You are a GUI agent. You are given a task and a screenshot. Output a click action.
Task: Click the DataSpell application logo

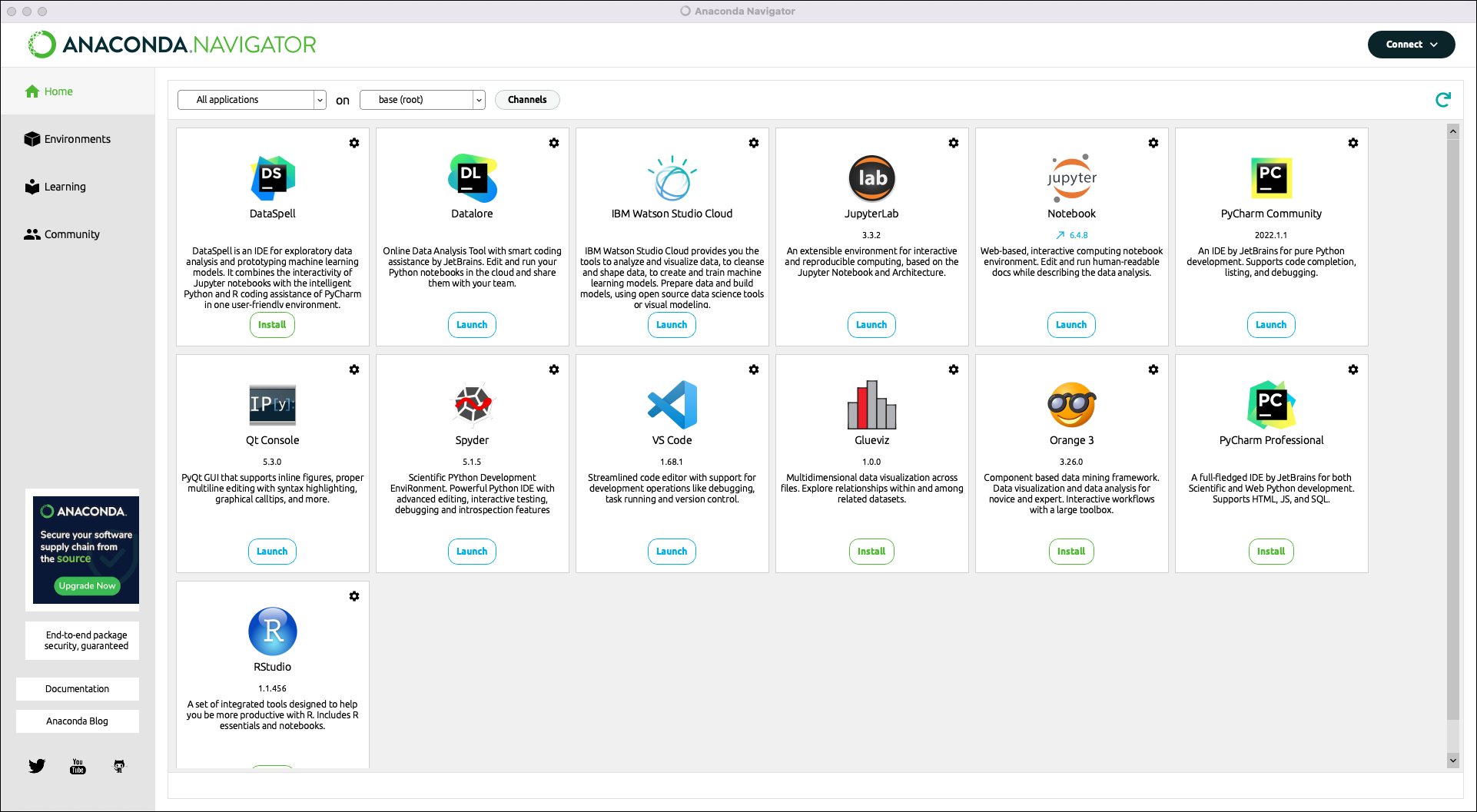tap(273, 178)
